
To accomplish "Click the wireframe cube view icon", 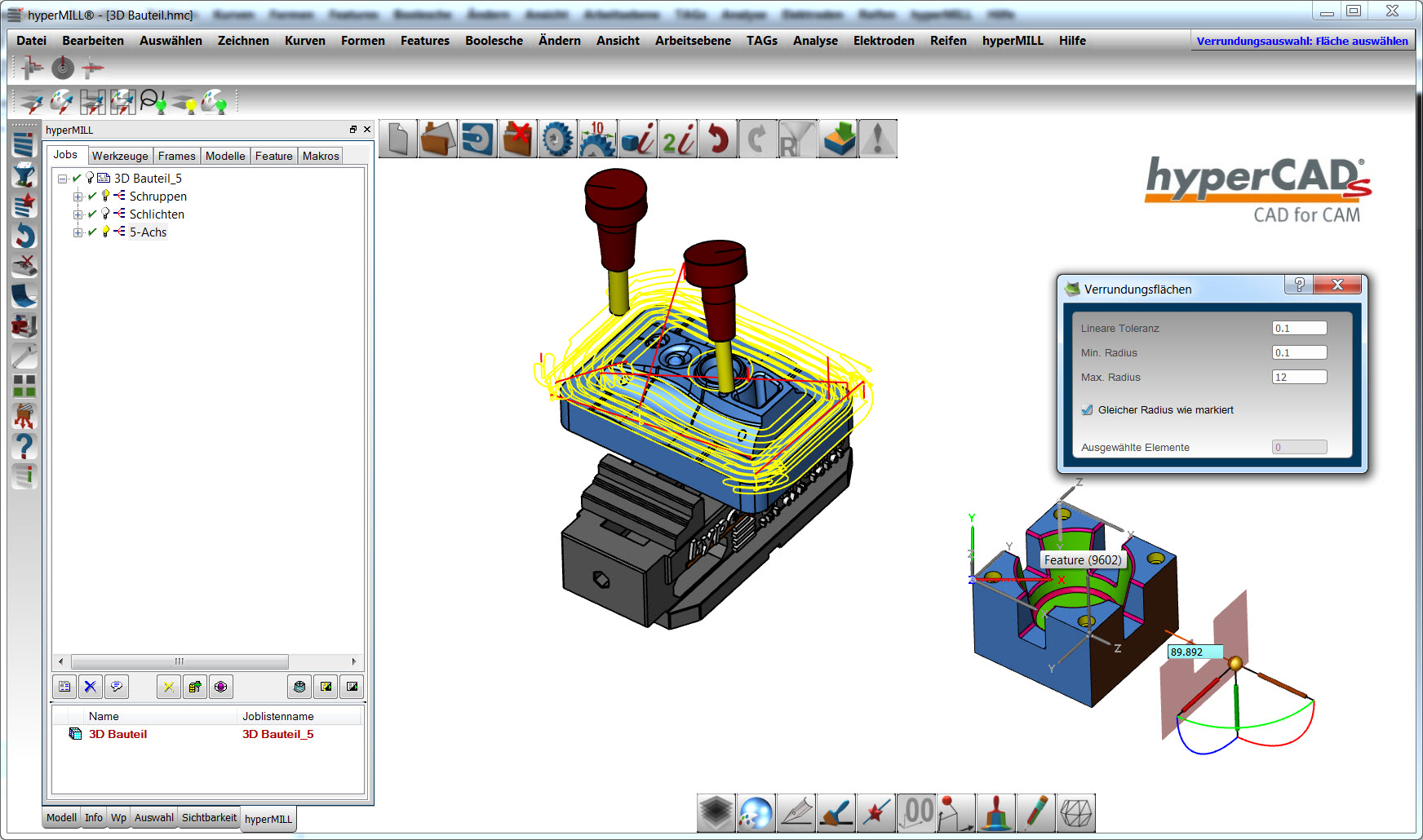I will click(1075, 813).
